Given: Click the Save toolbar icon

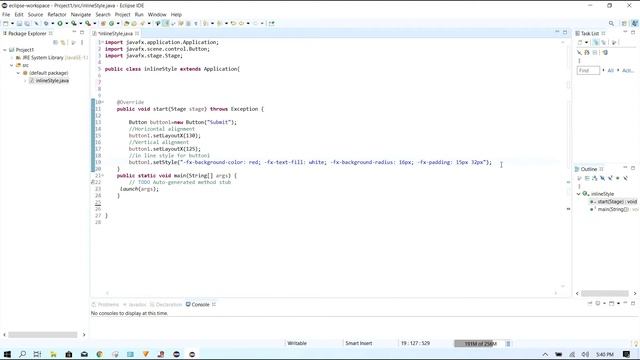Looking at the screenshot, I should [x=19, y=23].
